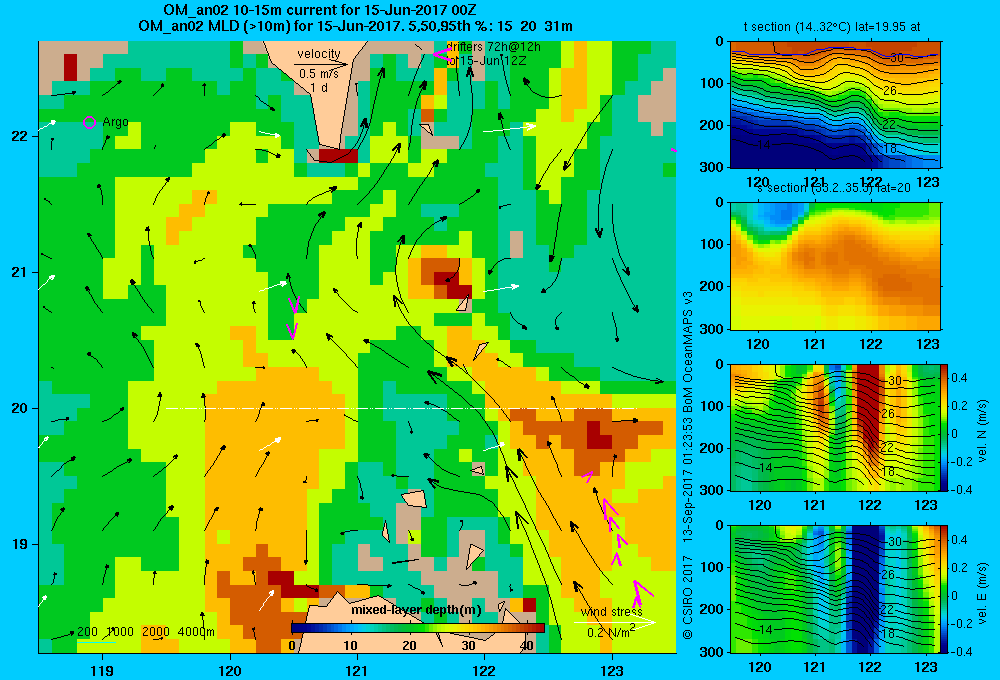
Task: Click the dark red MLD patch near 21N 121.7E
Action: 453,285
